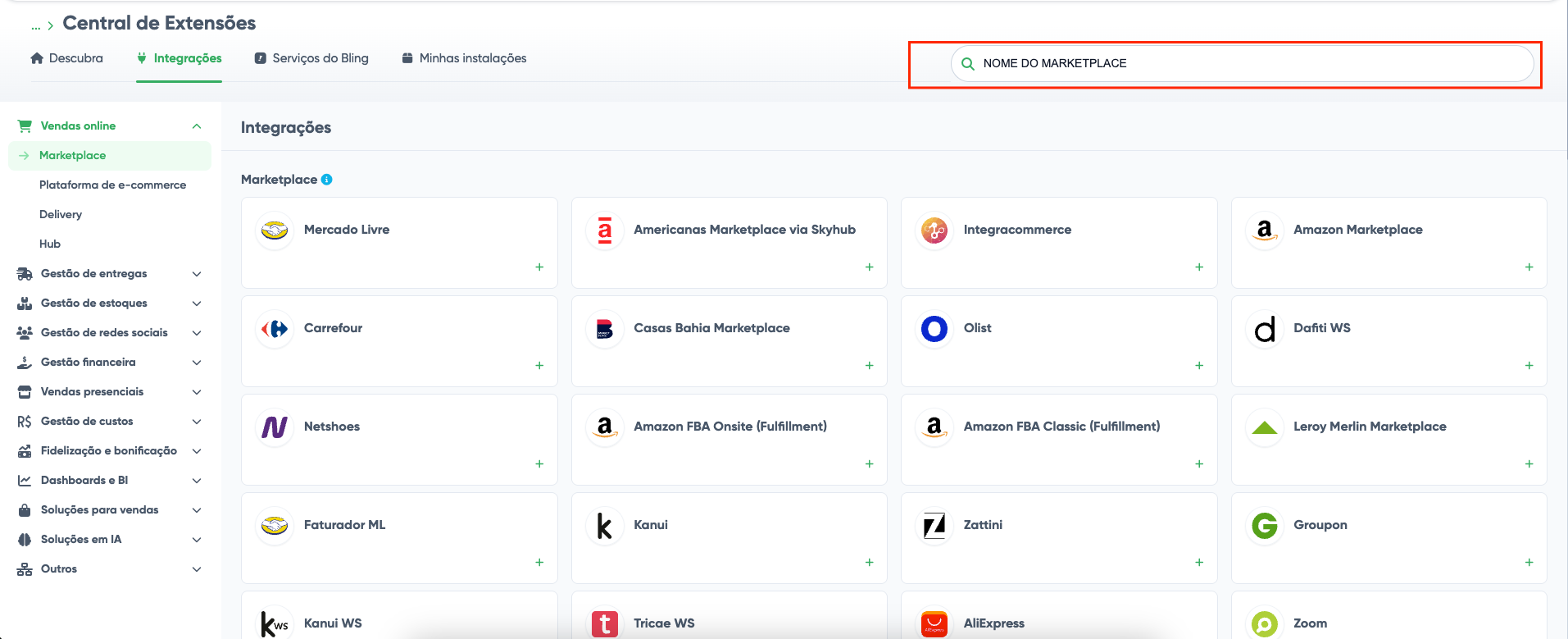The width and height of the screenshot is (1568, 639).
Task: Open the Descubra tab
Action: (66, 58)
